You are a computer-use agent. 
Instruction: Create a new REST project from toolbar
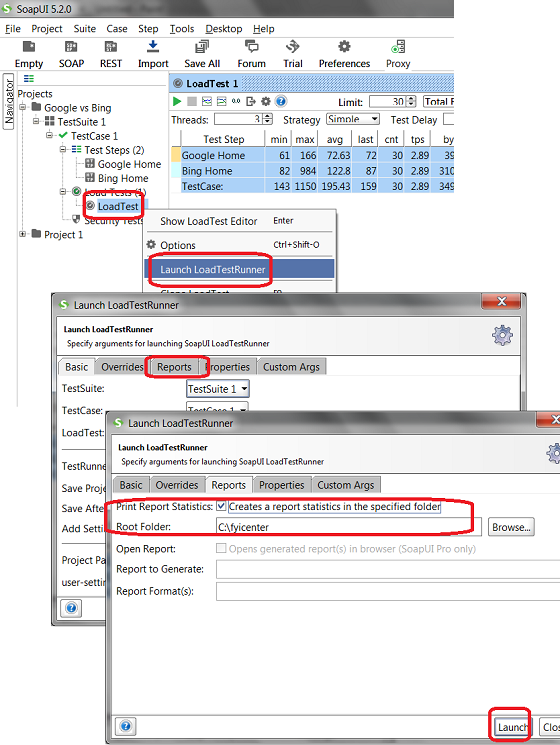point(111,47)
